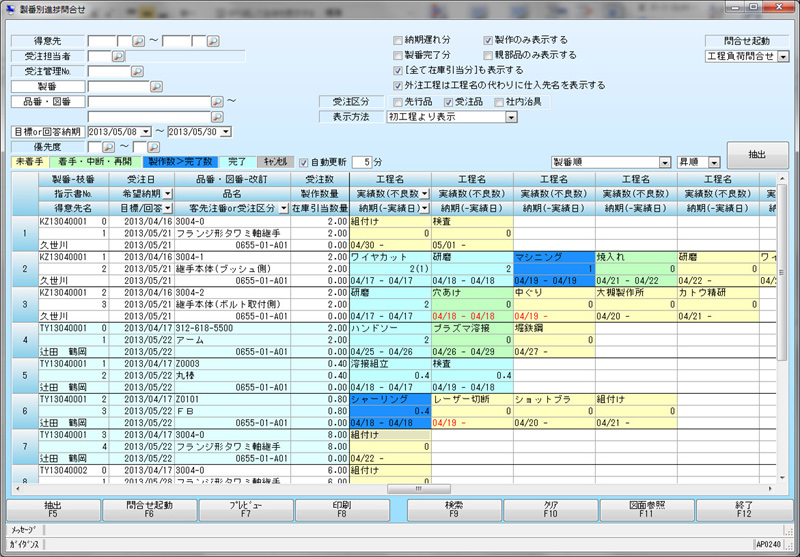Click the first 得意先 lookup magnifier icon
The image size is (800, 557).
(138, 42)
